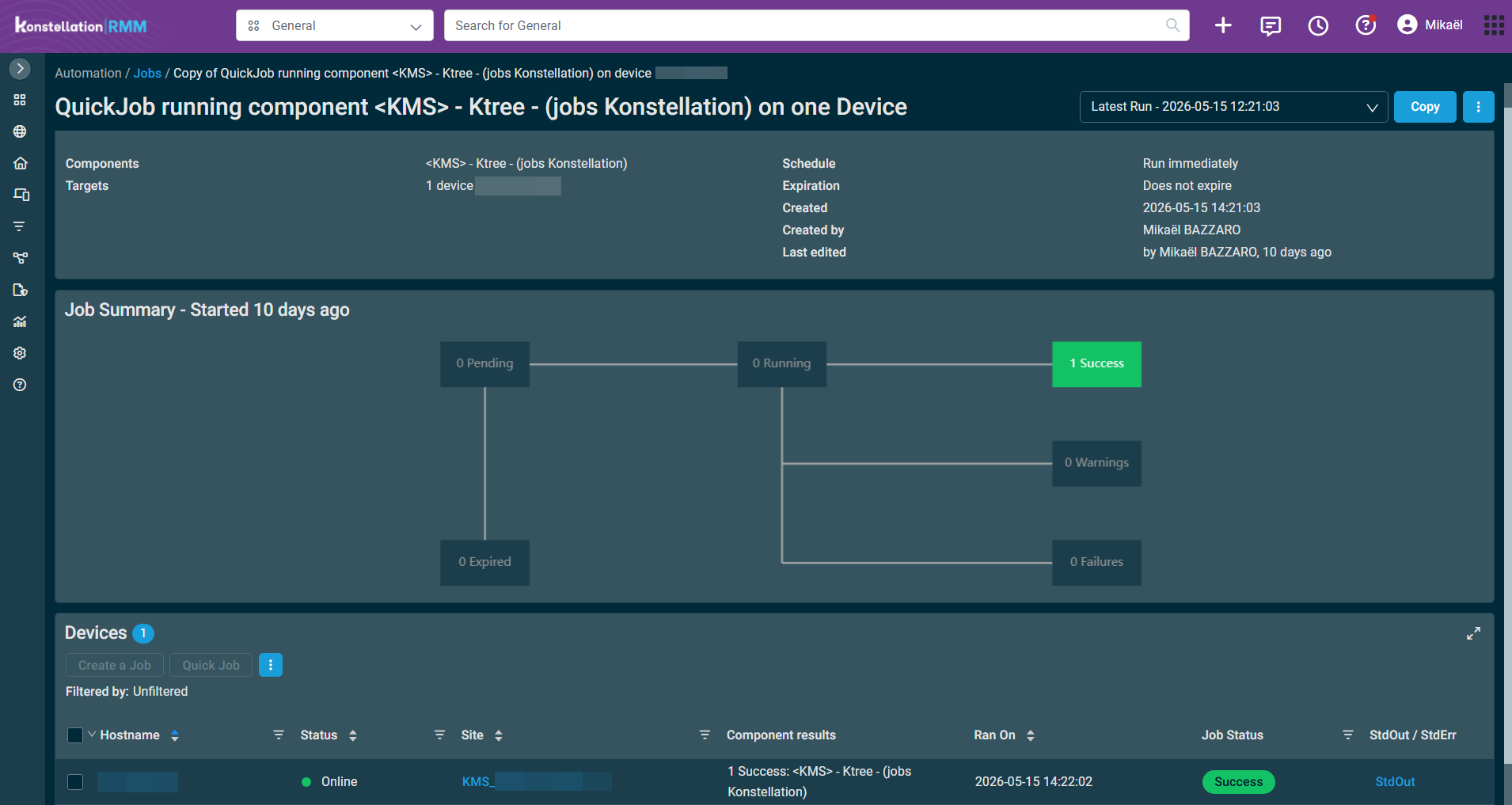Viewport: 1512px width, 805px height.
Task: Open the Status column filter icon
Action: coord(439,735)
